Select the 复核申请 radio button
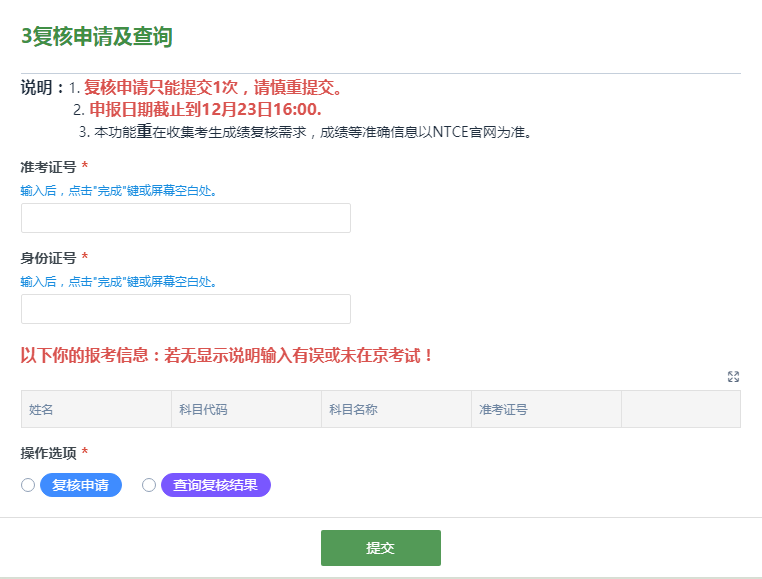This screenshot has width=762, height=579. point(28,485)
